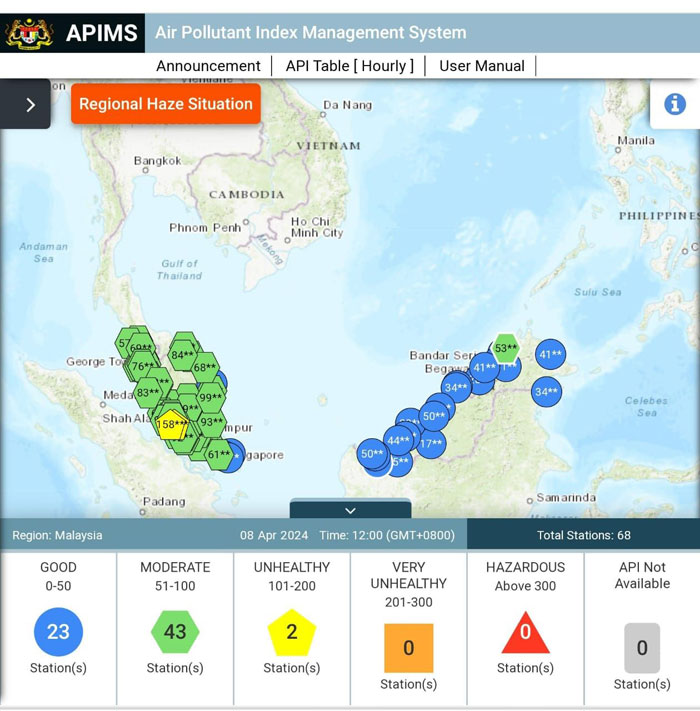Select the green 83** station marker
This screenshot has width=700, height=711.
(148, 392)
